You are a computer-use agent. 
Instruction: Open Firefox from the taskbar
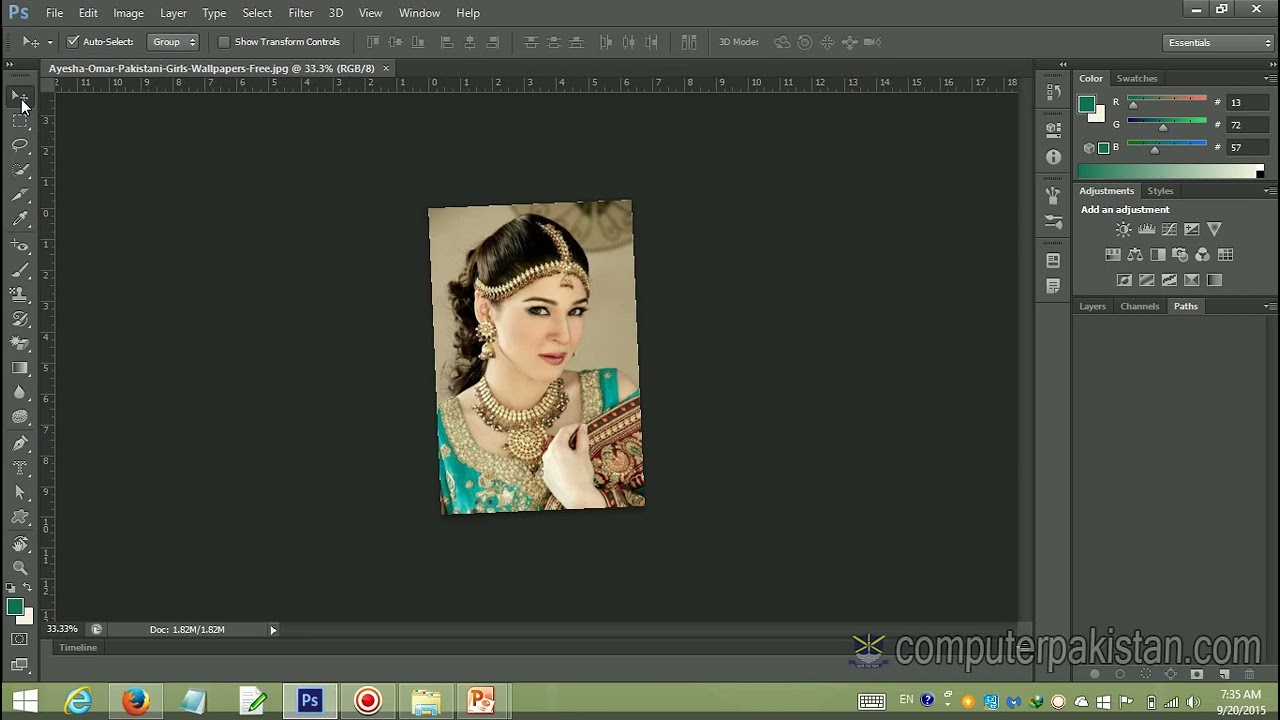[135, 701]
